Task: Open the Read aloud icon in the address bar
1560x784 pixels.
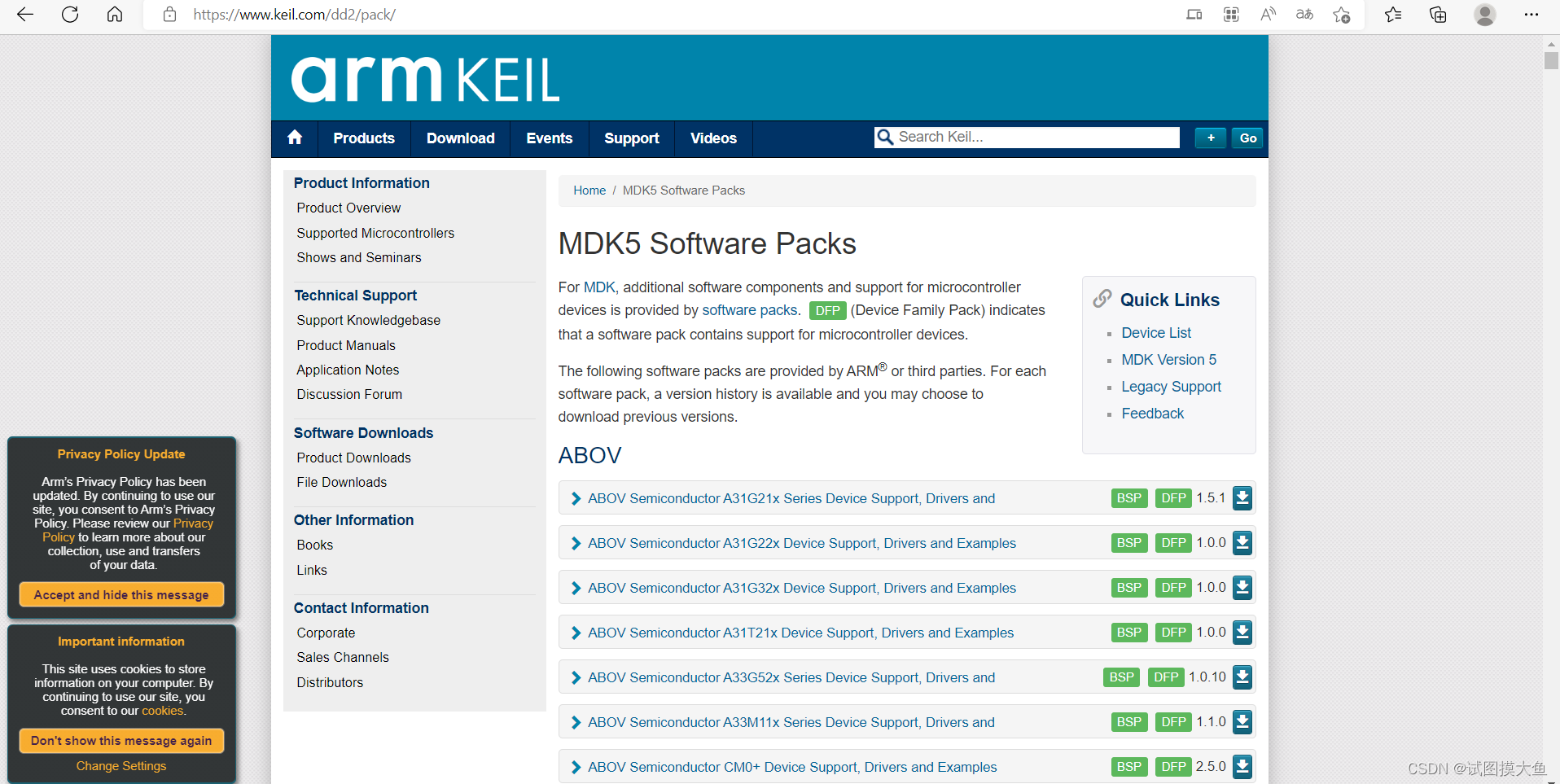Action: click(1268, 15)
